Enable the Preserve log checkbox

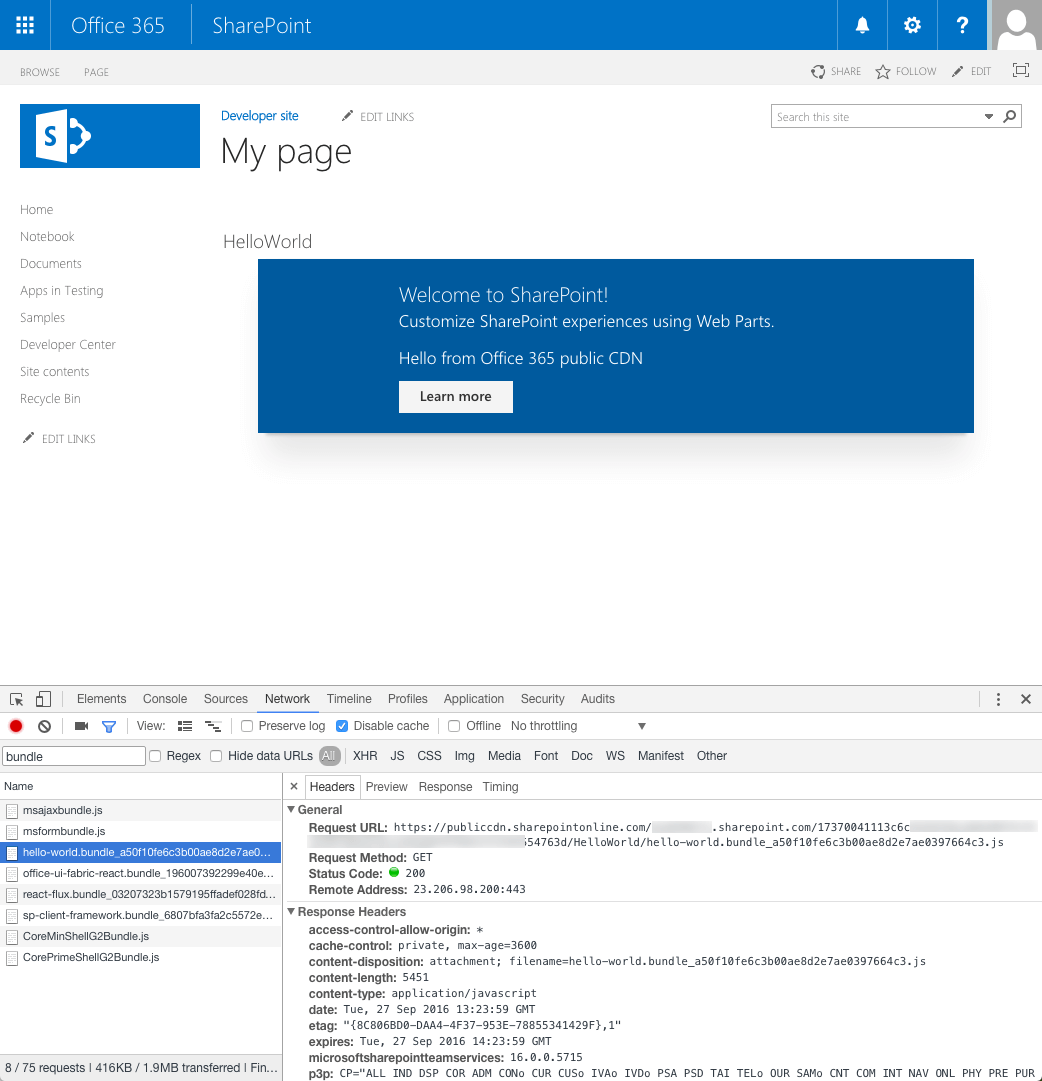tap(247, 726)
